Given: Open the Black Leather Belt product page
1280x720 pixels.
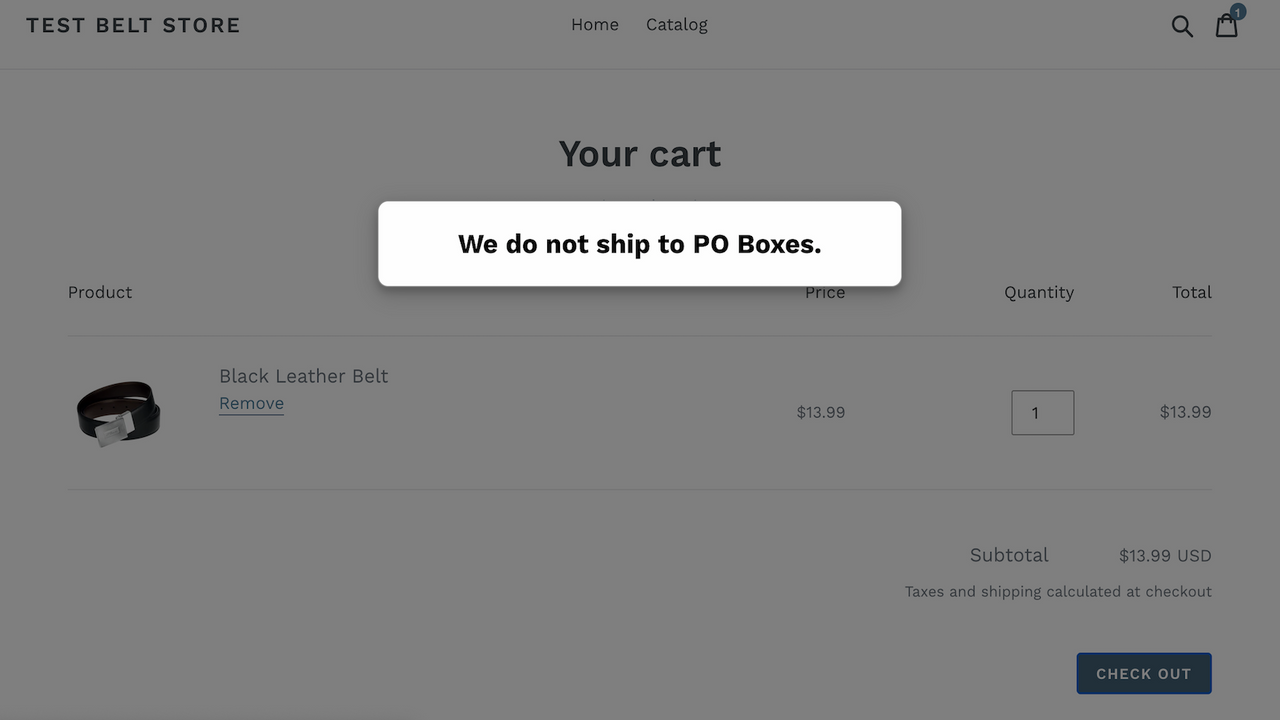Looking at the screenshot, I should (303, 376).
